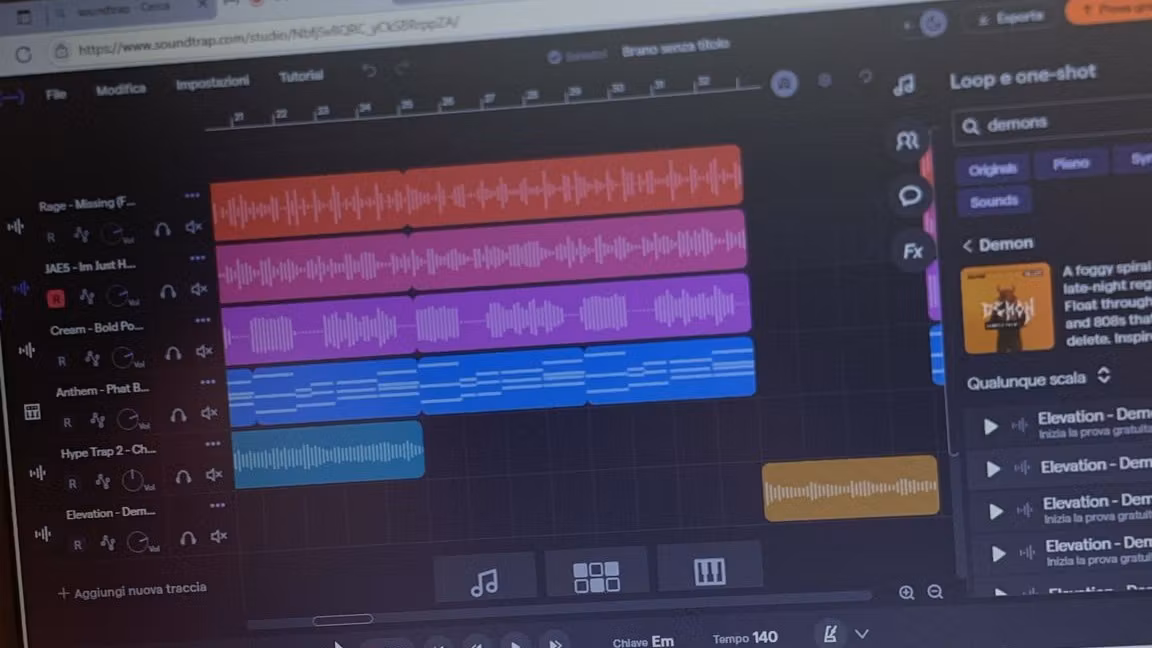The width and height of the screenshot is (1152, 648).
Task: Open the Modifica menu
Action: [120, 89]
